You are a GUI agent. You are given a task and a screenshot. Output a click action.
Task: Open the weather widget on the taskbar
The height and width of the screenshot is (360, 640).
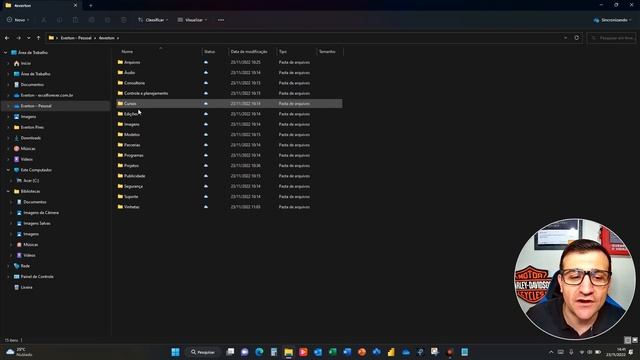click(20, 352)
